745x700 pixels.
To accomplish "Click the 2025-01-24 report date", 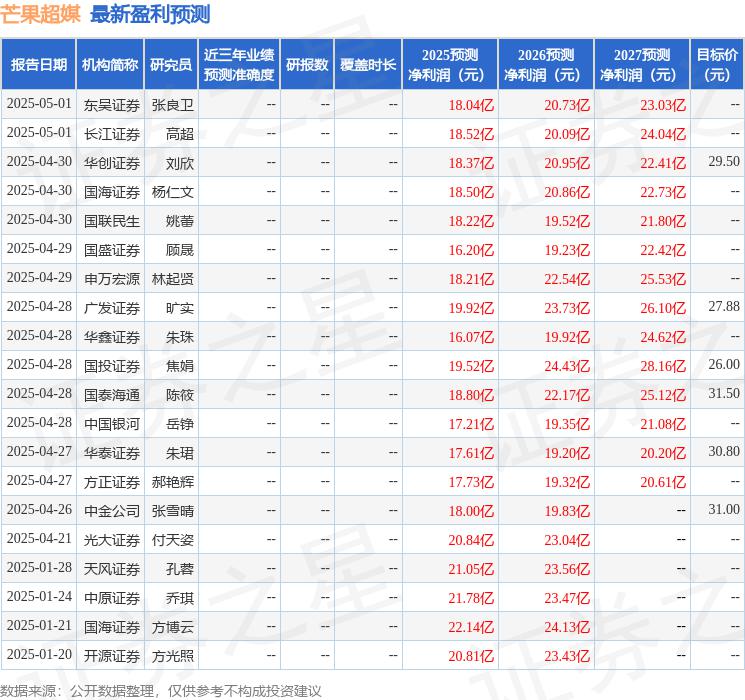I will (x=39, y=596).
